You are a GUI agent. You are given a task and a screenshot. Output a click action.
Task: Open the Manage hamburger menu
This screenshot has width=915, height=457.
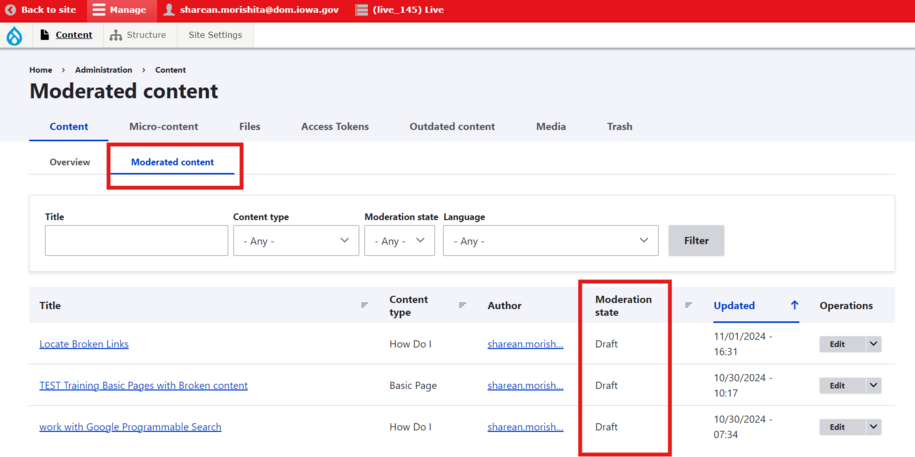[99, 10]
